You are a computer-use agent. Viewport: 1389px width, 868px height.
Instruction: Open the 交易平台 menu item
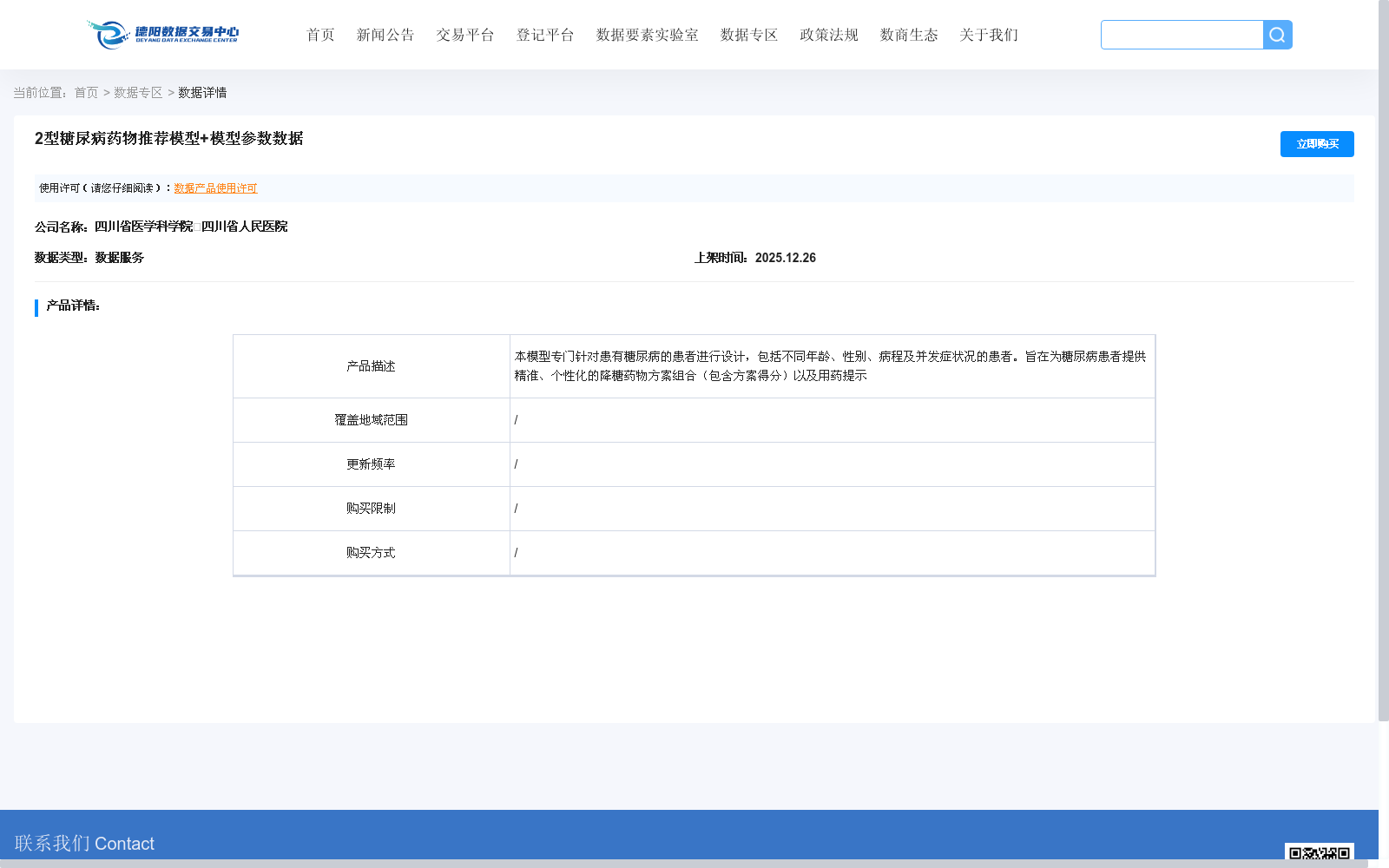click(465, 35)
